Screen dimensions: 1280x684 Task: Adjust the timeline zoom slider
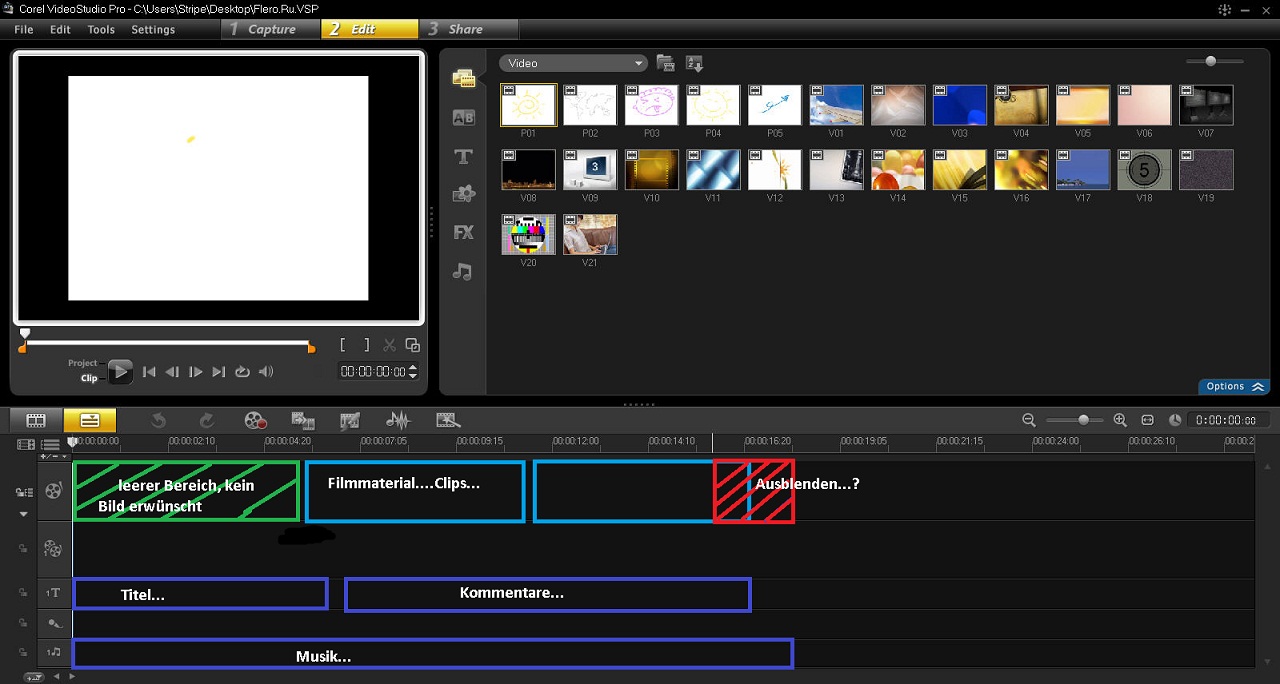(x=1083, y=420)
